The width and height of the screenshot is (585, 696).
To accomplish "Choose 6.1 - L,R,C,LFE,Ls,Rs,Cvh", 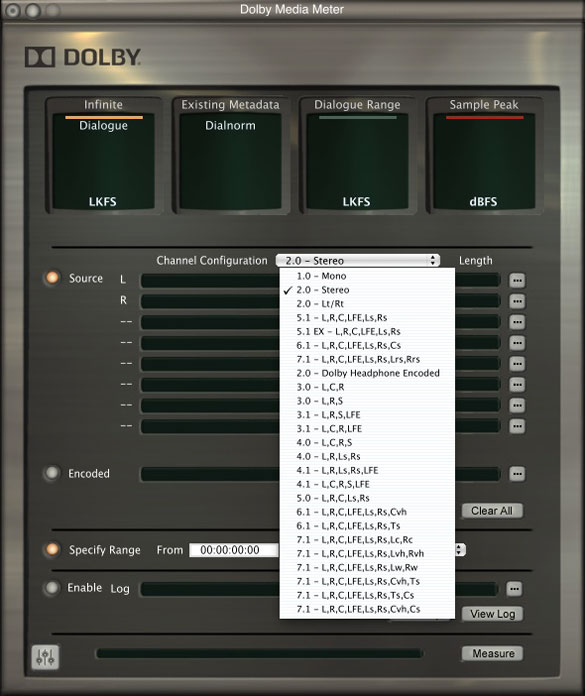I will pos(367,512).
